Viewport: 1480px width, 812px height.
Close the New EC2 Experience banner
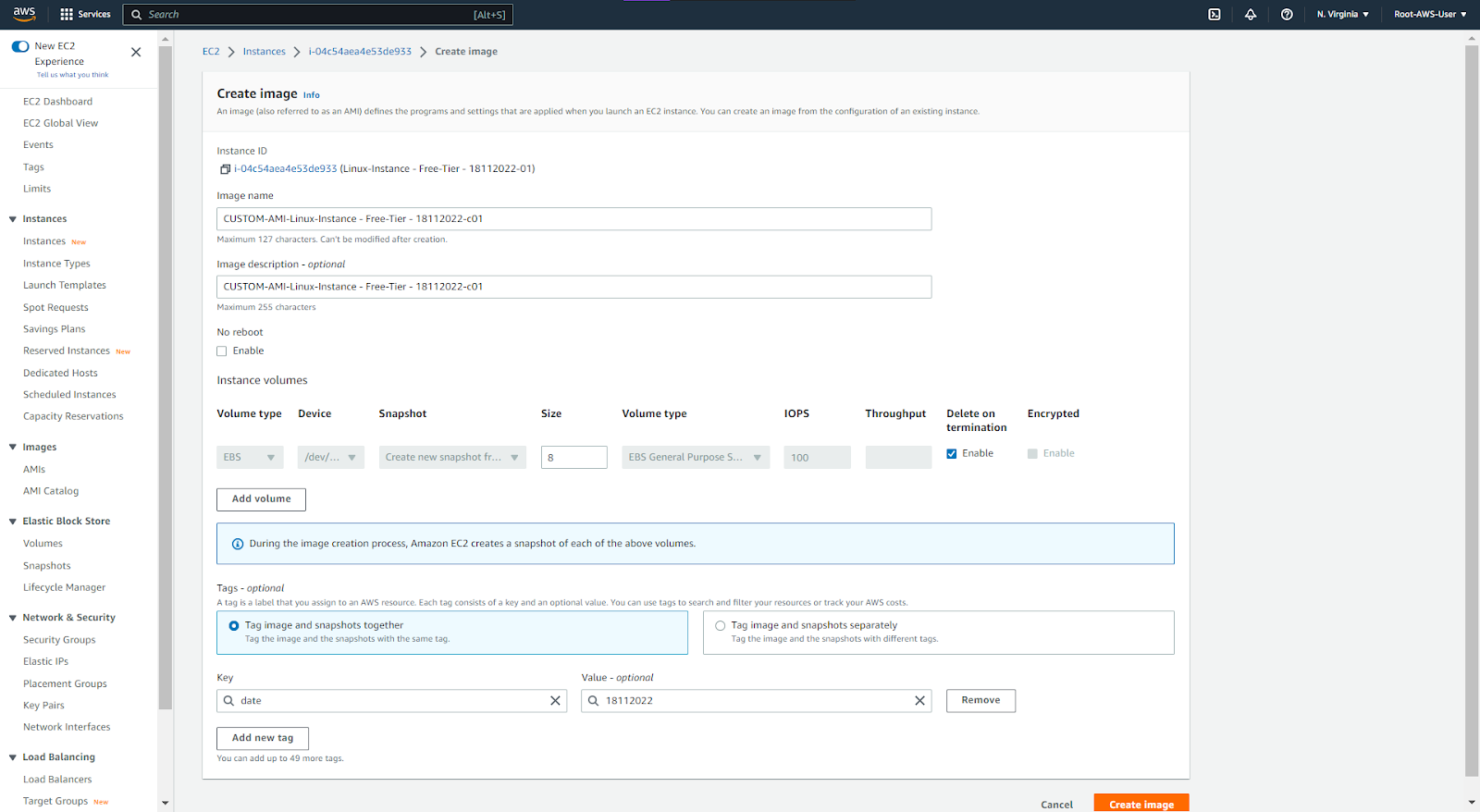click(136, 52)
